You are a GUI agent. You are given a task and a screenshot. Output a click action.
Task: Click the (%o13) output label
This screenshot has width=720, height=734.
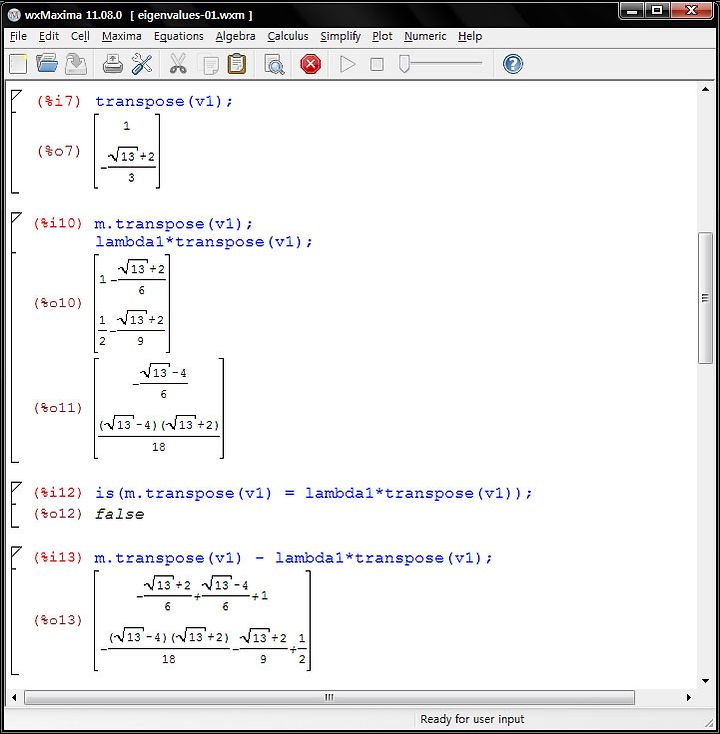click(58, 620)
